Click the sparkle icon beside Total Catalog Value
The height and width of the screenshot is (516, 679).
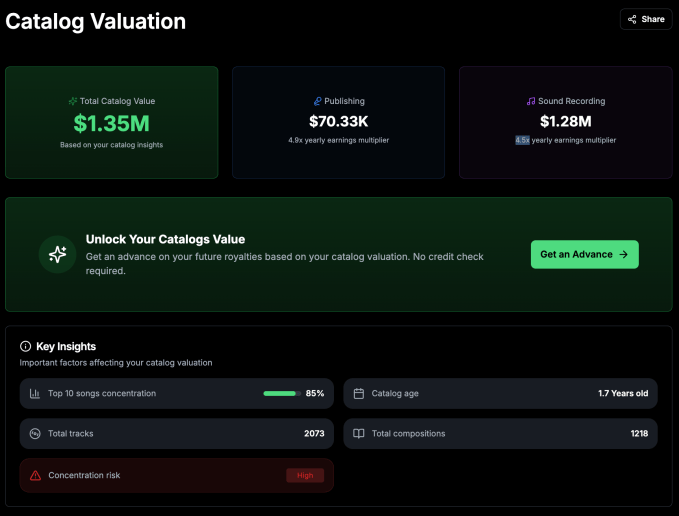pos(72,101)
